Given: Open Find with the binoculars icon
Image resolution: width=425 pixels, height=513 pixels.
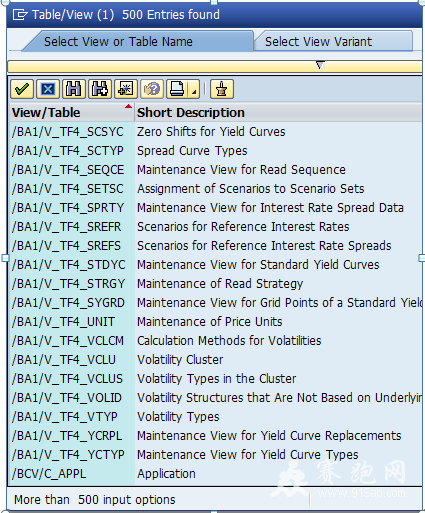Looking at the screenshot, I should click(74, 89).
